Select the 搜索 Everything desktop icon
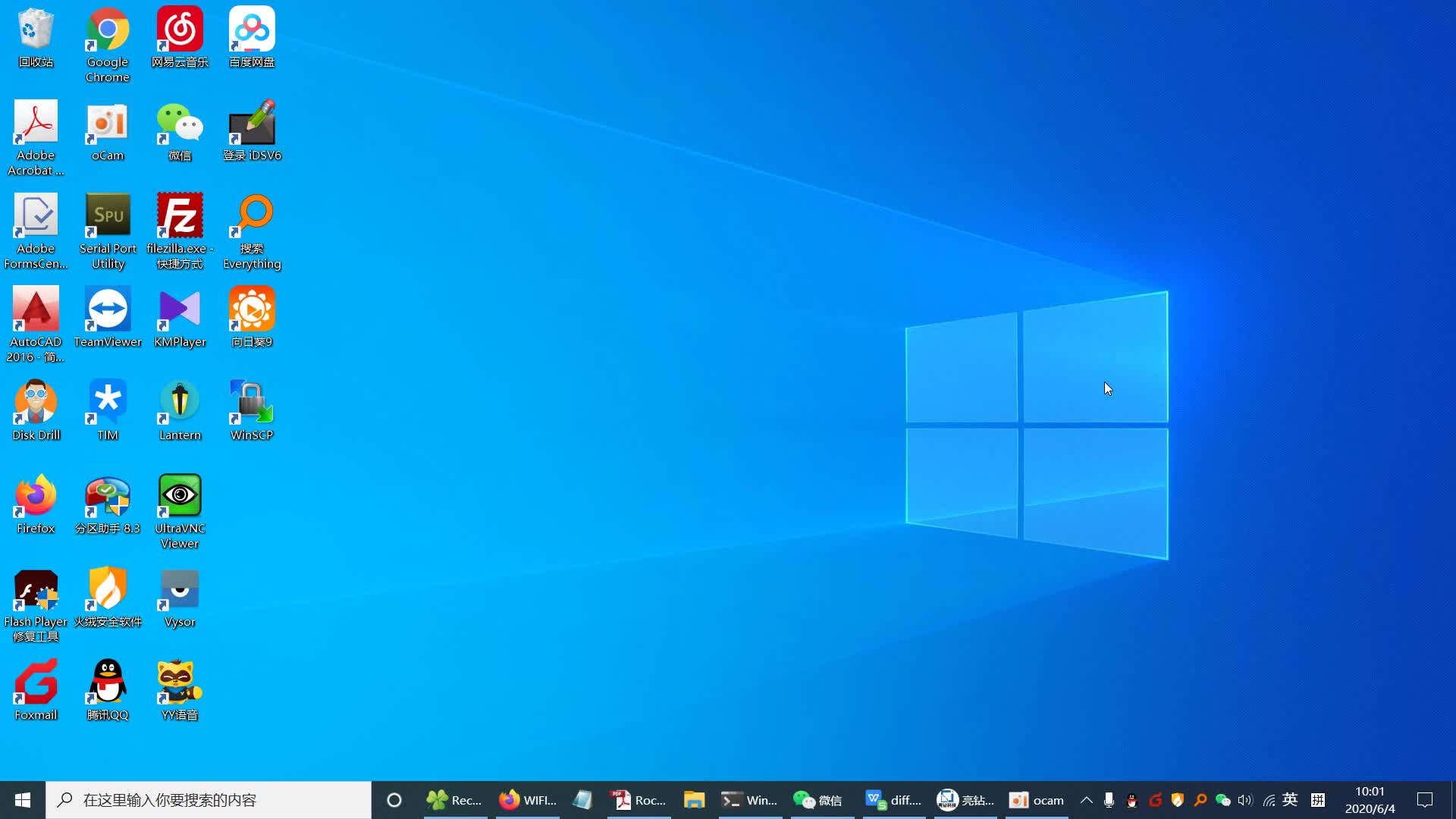The width and height of the screenshot is (1456, 819). click(252, 231)
